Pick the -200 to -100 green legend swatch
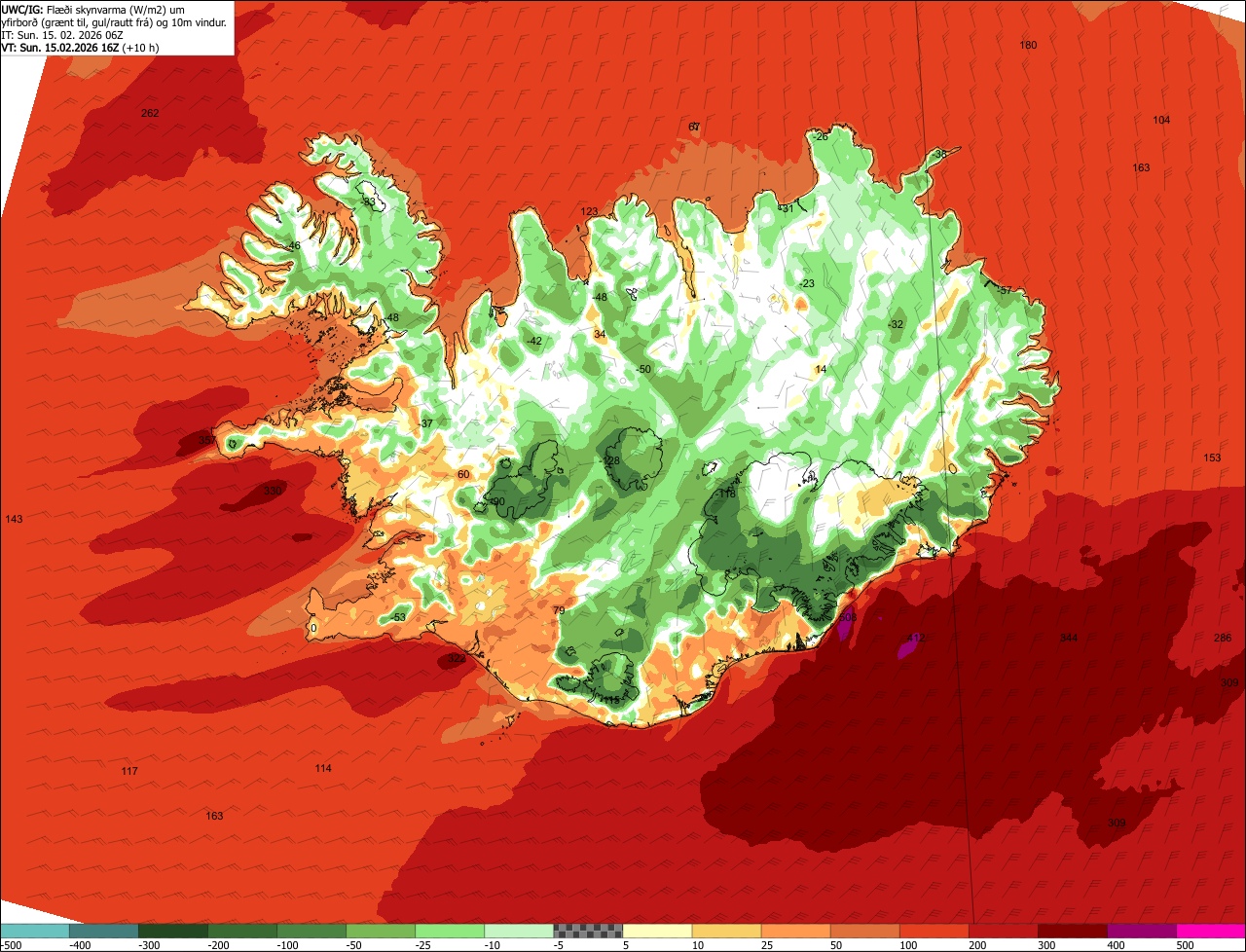Screen dimensions: 1246x952 [242, 931]
